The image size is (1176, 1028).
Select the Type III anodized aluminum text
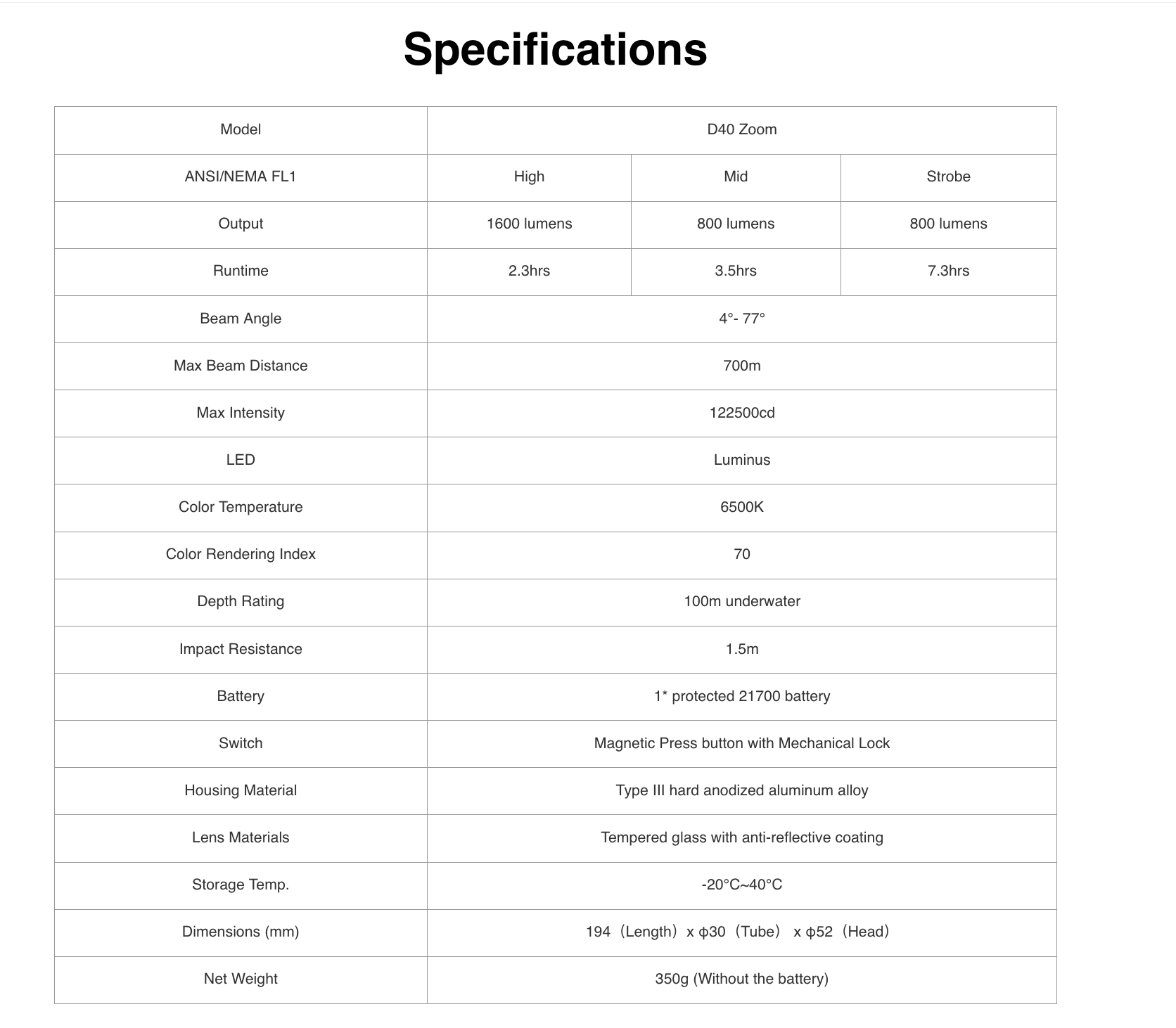(x=741, y=790)
